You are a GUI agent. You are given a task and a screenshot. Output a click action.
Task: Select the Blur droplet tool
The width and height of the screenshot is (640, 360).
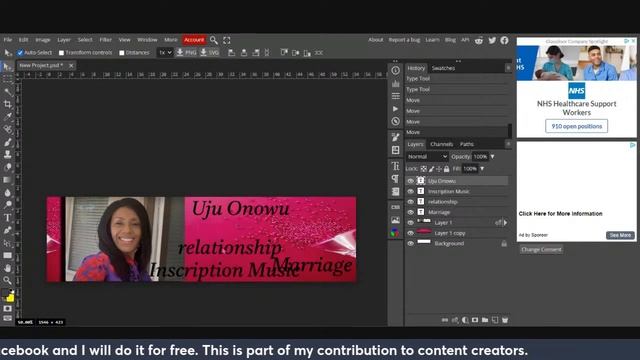click(x=7, y=192)
